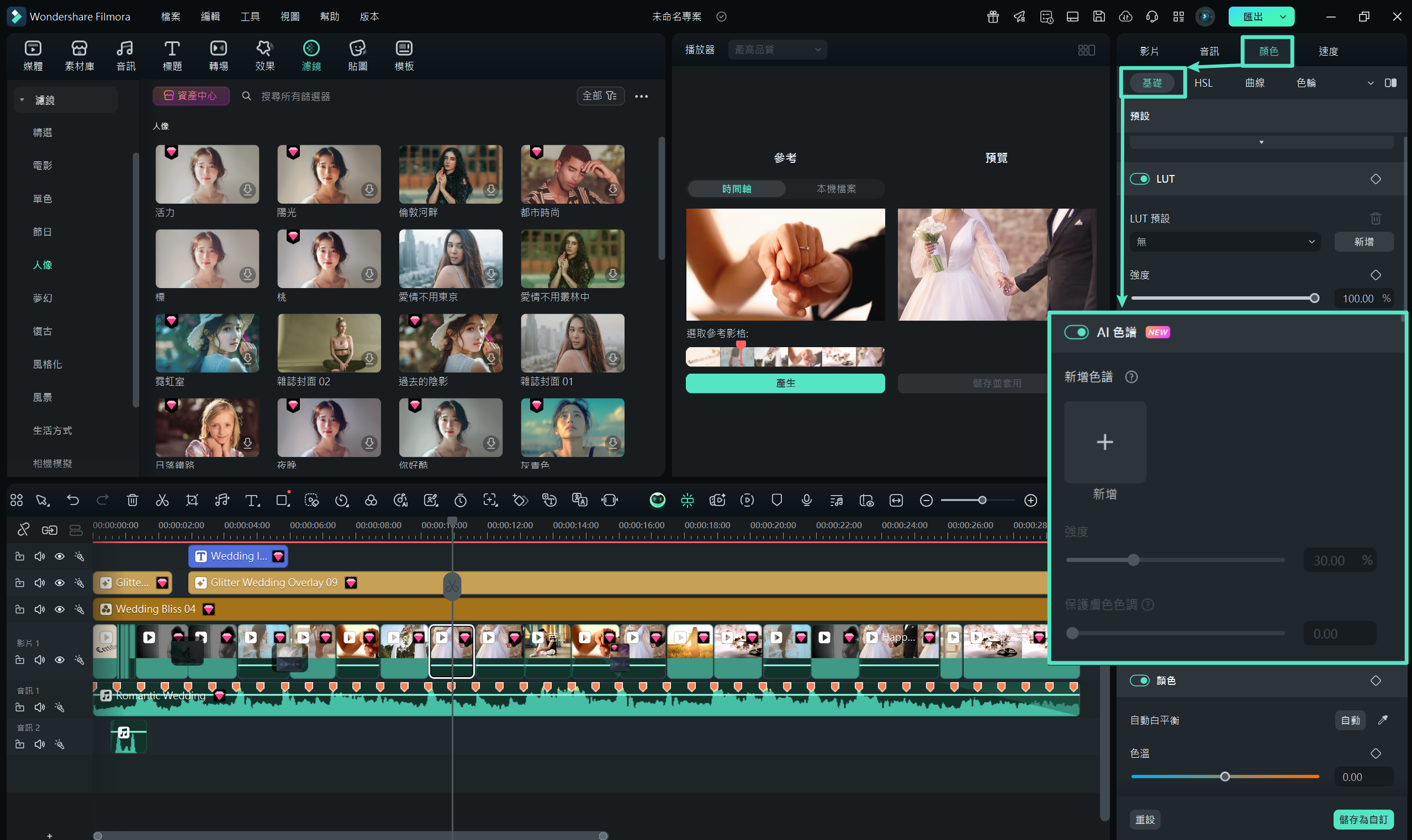Image resolution: width=1412 pixels, height=840 pixels.
Task: Zoom out the timeline with minus icon
Action: tap(926, 501)
